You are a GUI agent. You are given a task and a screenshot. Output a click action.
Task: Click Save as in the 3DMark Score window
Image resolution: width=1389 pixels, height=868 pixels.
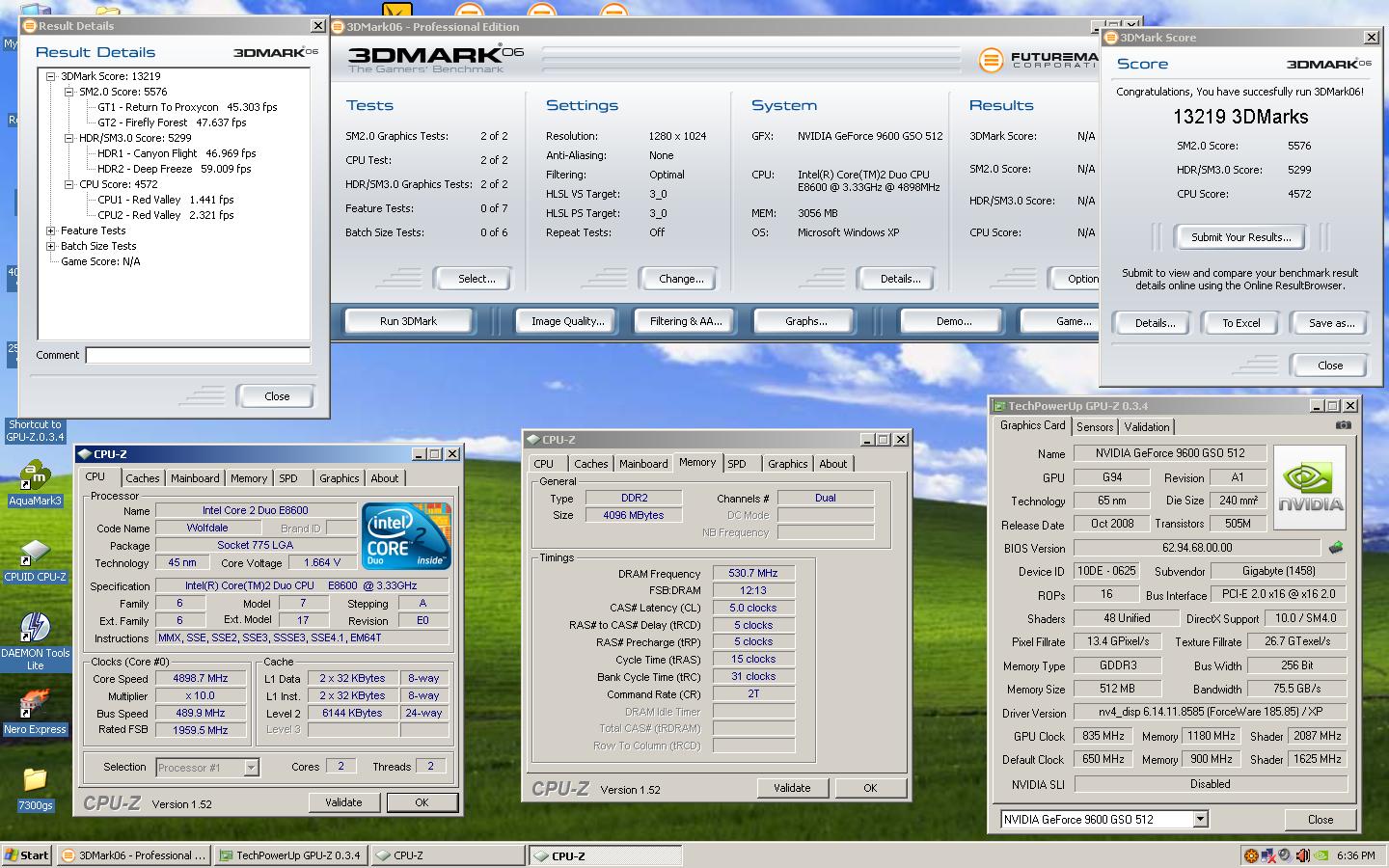1331,323
